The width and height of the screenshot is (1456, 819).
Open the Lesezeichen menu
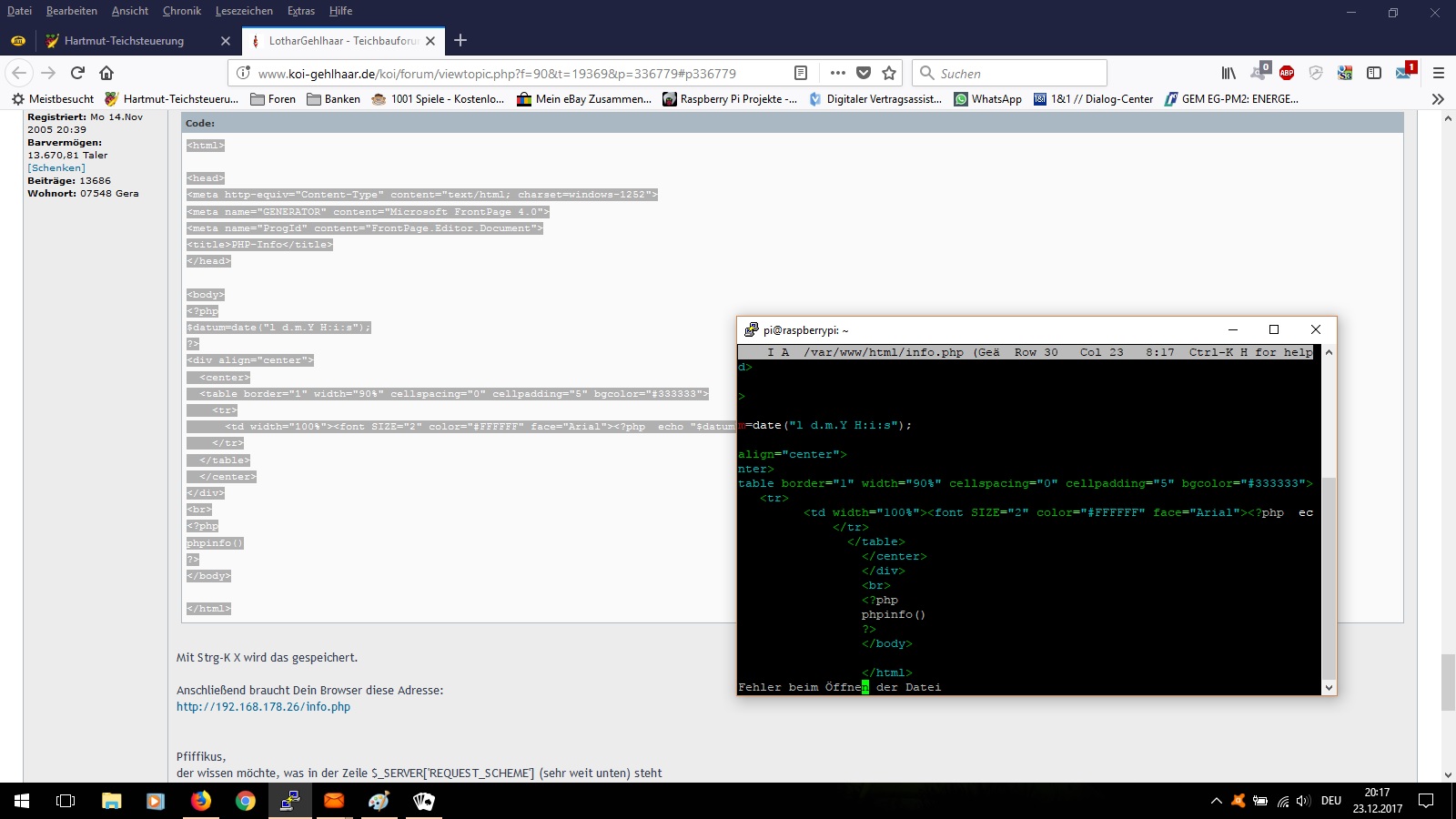244,11
